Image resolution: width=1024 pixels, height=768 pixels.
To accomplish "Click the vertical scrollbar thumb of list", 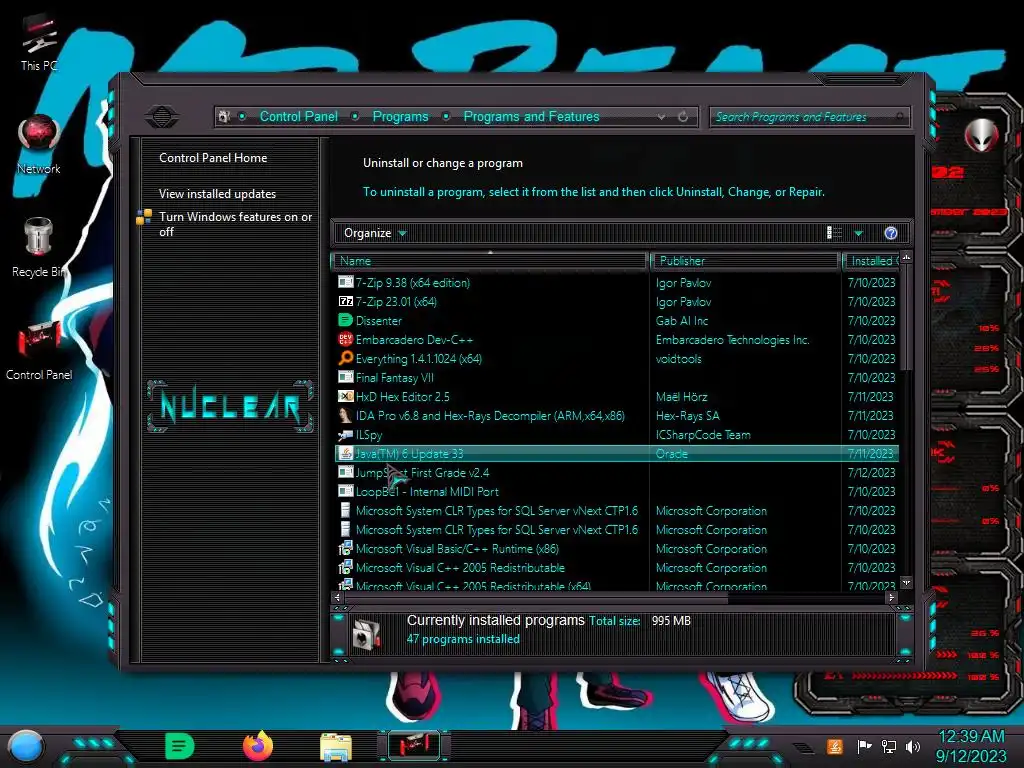I will pos(905,317).
